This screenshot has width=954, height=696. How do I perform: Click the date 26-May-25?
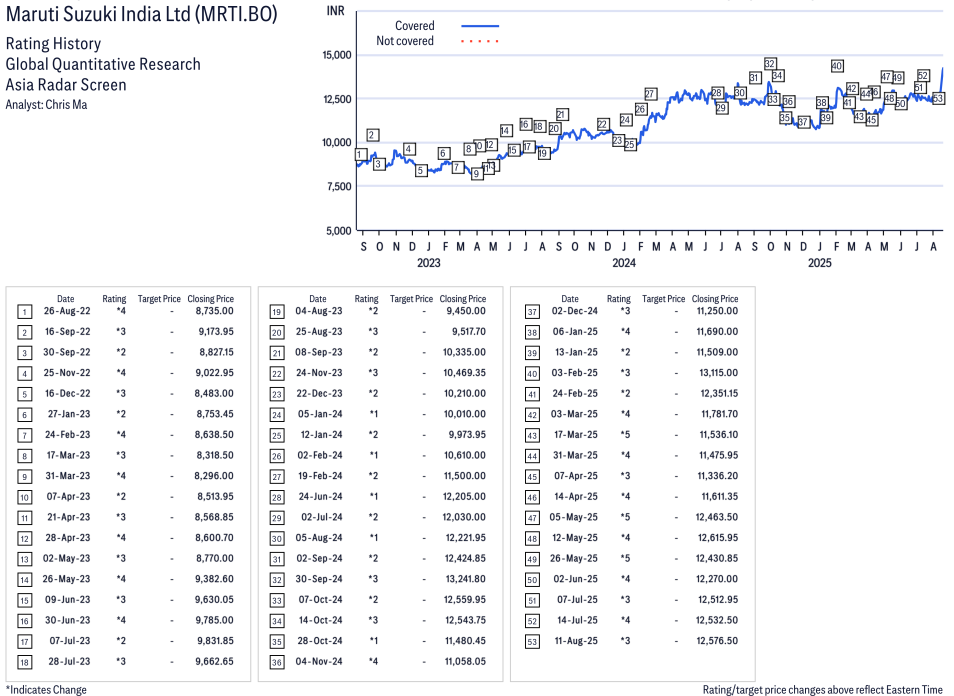[x=574, y=558]
